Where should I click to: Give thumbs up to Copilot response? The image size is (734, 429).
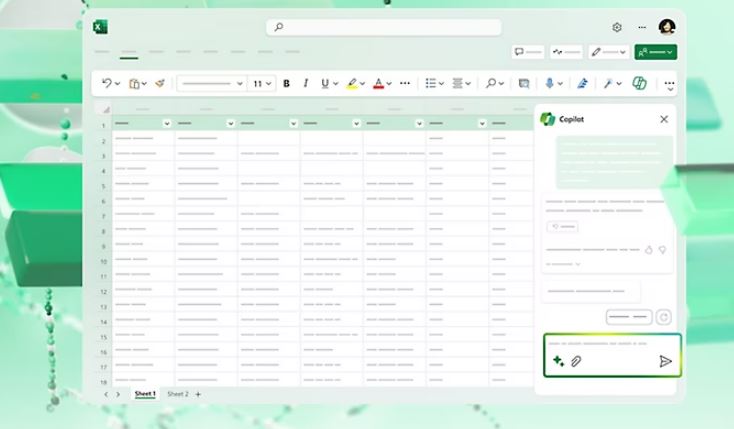(648, 250)
